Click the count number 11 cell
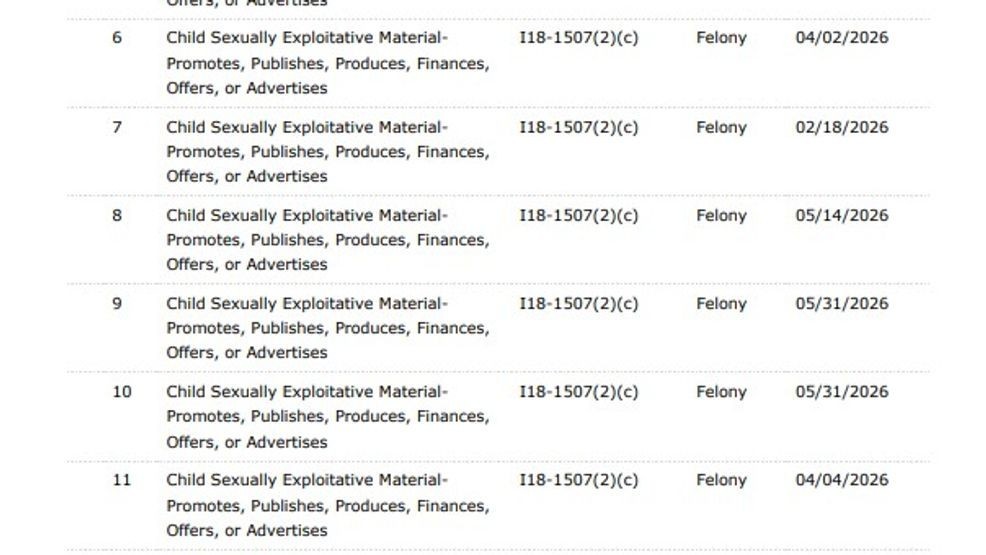 pyautogui.click(x=122, y=480)
